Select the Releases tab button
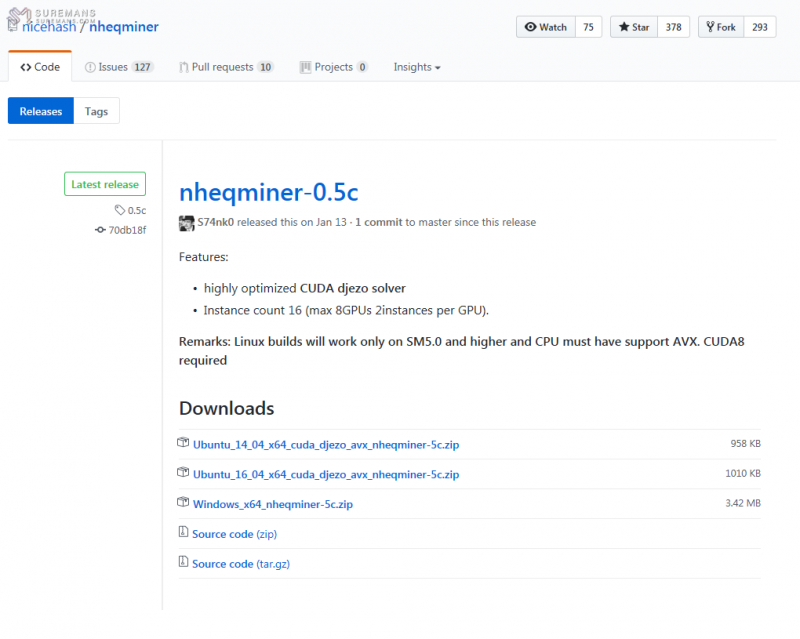 (x=41, y=111)
